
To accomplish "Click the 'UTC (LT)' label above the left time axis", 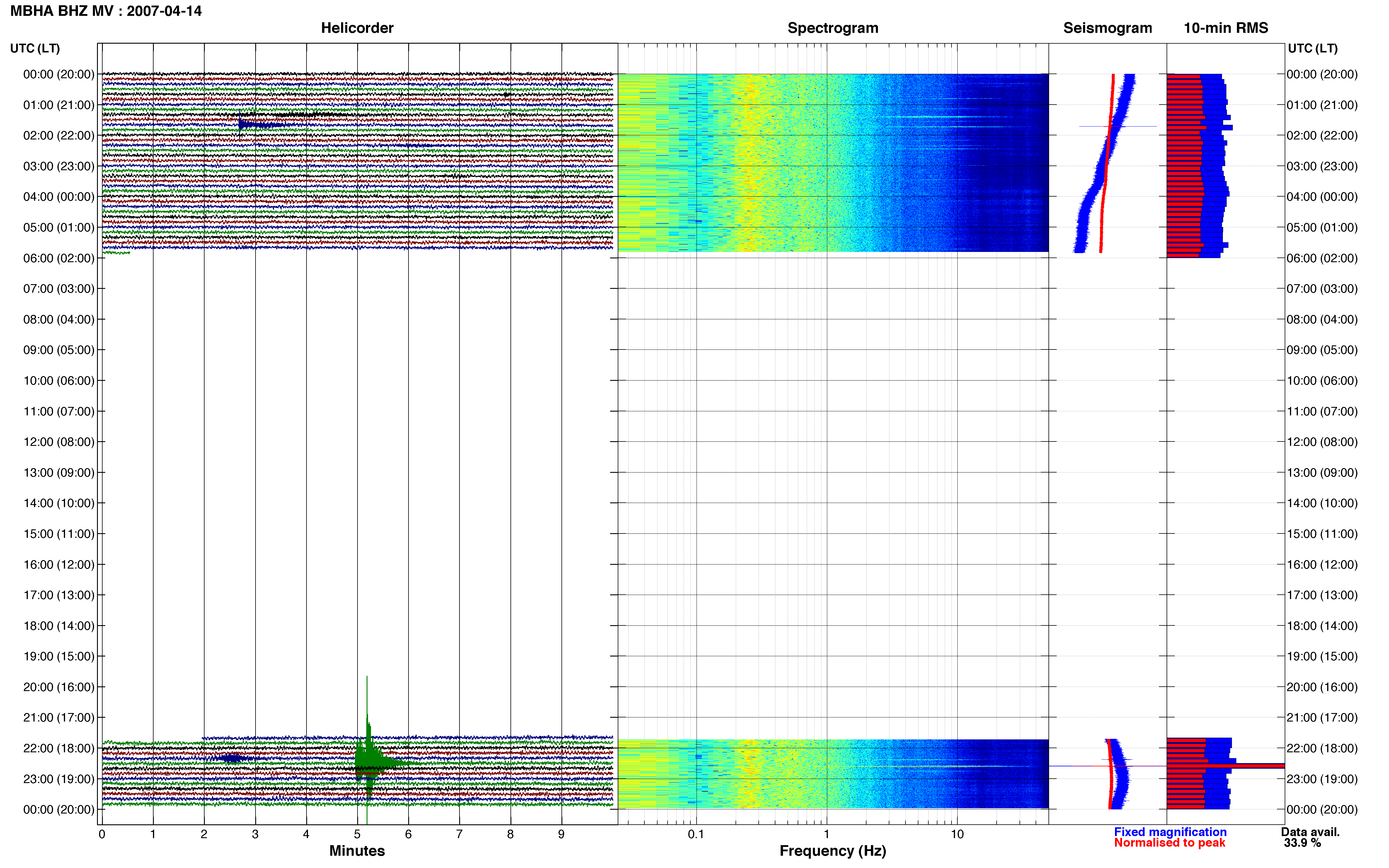I will 35,48.
